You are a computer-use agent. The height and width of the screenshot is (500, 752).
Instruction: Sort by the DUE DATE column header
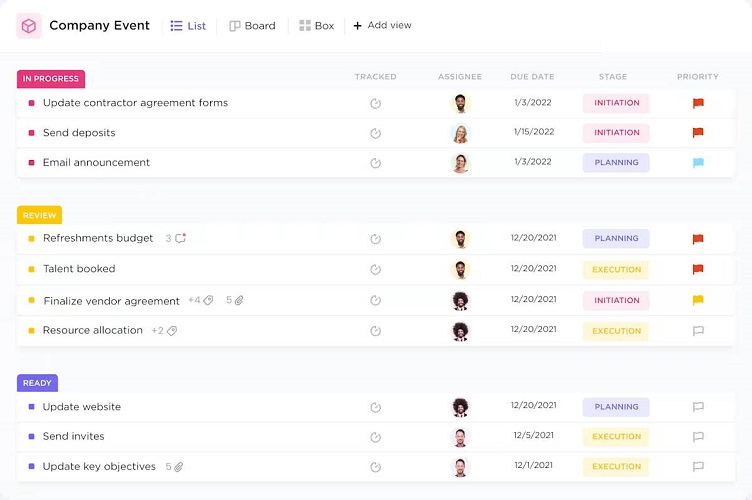[532, 77]
